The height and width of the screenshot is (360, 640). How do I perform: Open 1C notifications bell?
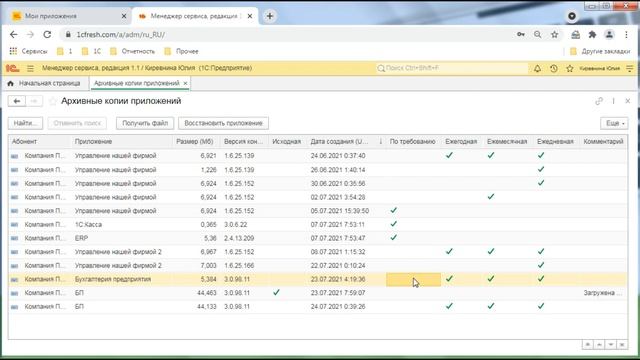pos(537,69)
